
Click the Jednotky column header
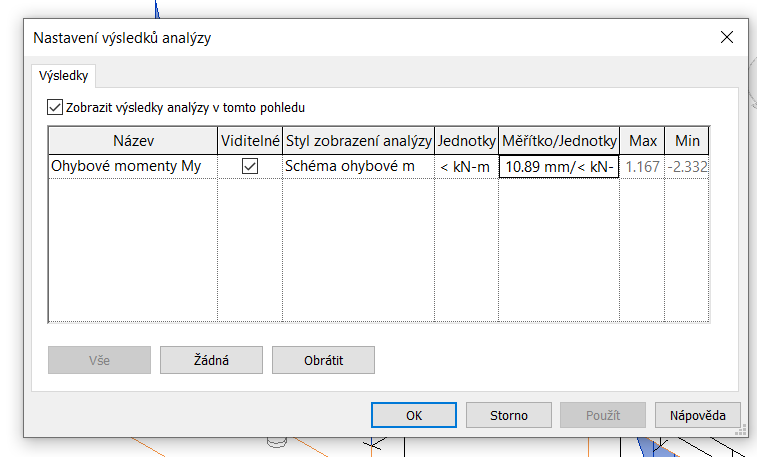click(466, 141)
